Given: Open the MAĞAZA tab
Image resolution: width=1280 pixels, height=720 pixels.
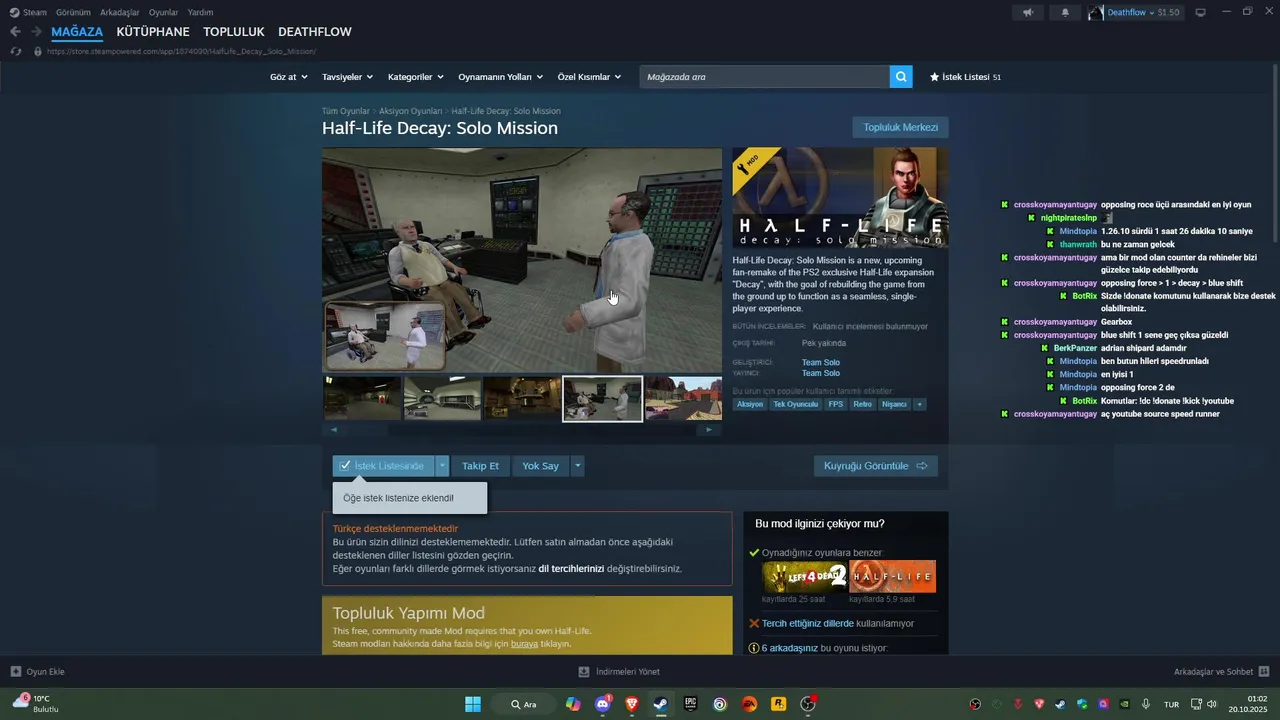Looking at the screenshot, I should coord(77,32).
